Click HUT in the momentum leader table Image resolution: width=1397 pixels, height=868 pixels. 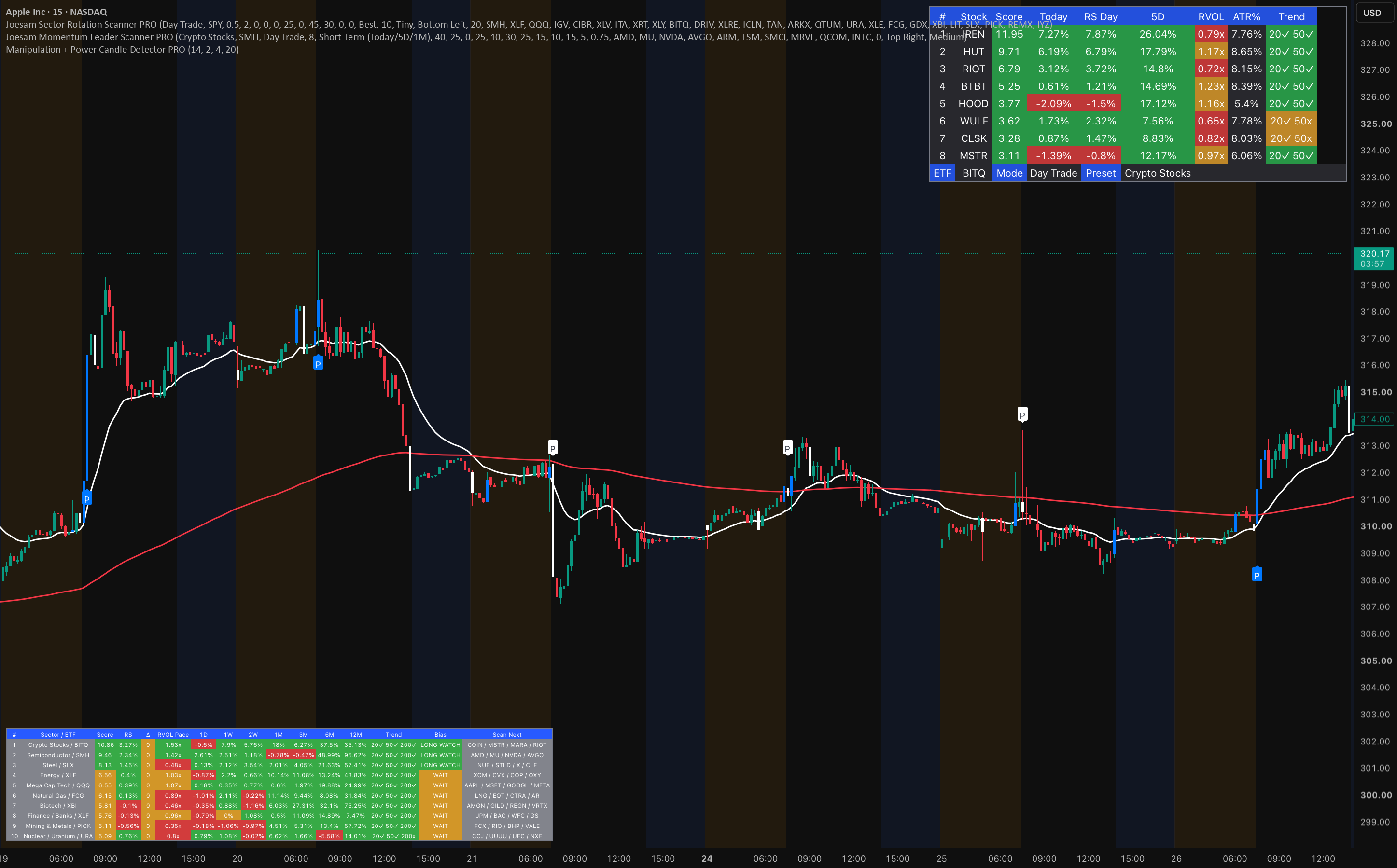pos(974,52)
